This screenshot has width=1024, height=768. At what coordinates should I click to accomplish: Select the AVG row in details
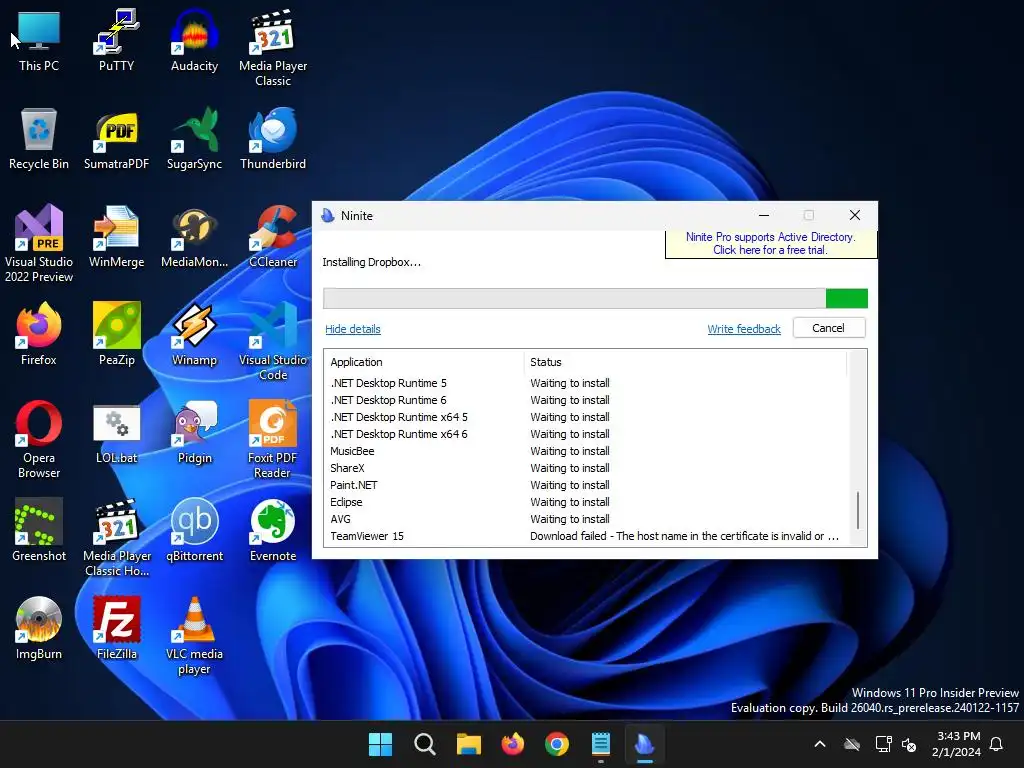tap(586, 519)
